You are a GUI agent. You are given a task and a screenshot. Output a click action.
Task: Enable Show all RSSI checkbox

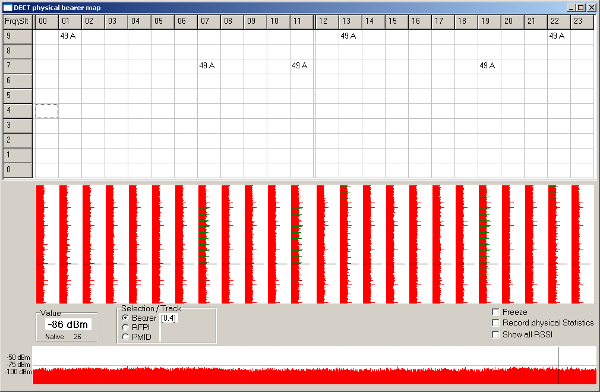[x=496, y=335]
